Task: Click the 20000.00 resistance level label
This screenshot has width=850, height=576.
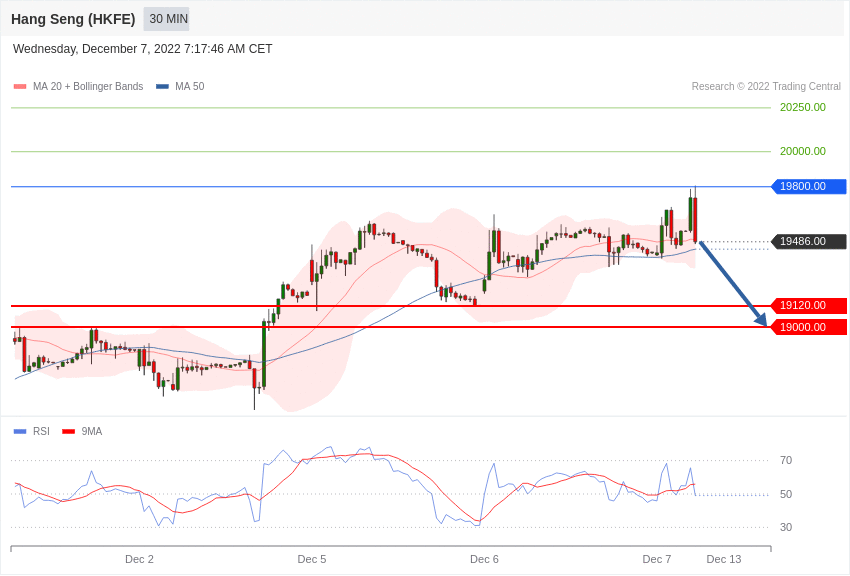Action: [803, 151]
